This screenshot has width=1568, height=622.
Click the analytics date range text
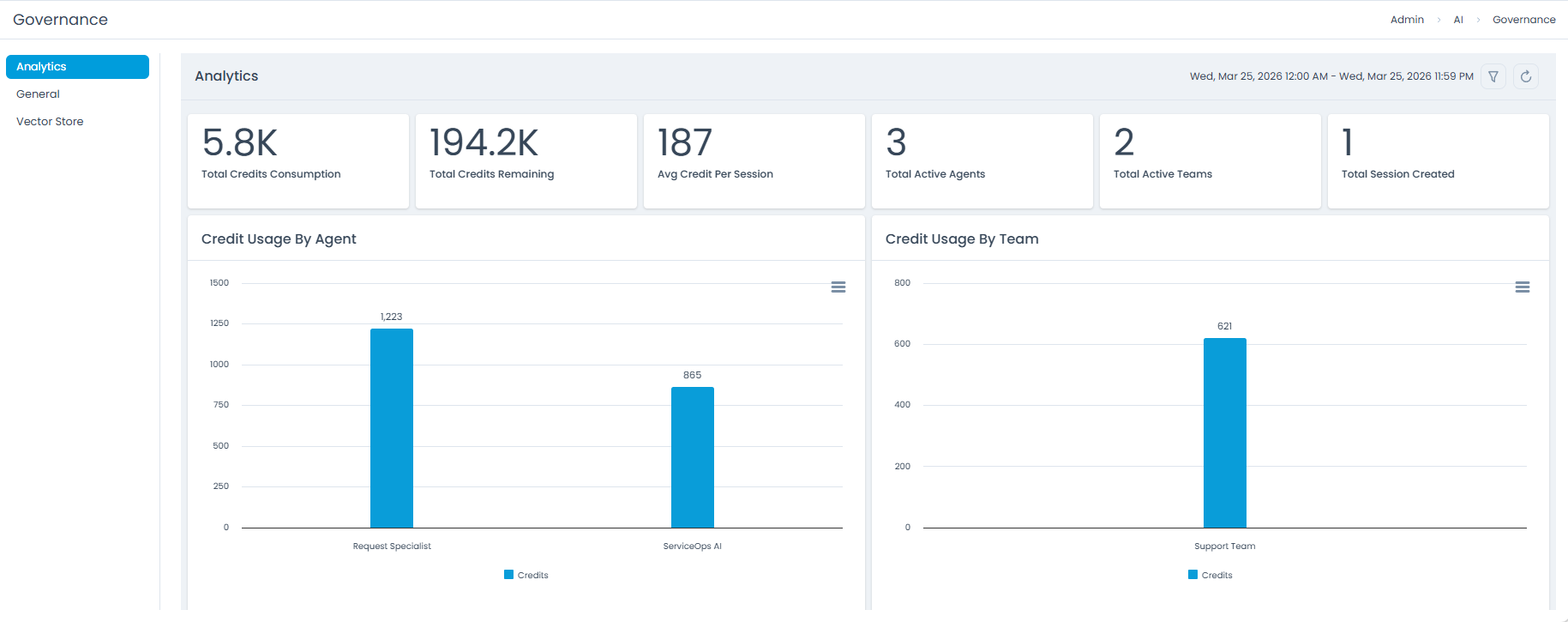coord(1331,76)
